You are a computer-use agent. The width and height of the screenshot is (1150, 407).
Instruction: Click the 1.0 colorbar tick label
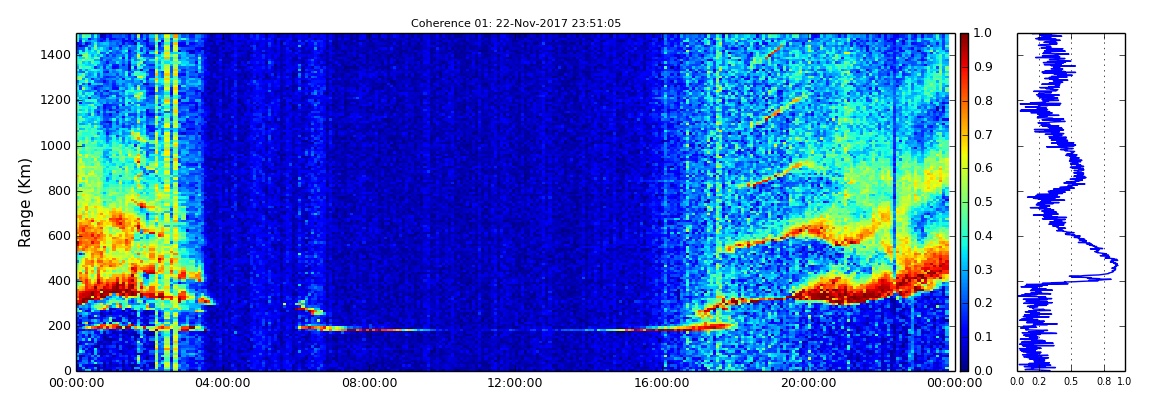981,33
